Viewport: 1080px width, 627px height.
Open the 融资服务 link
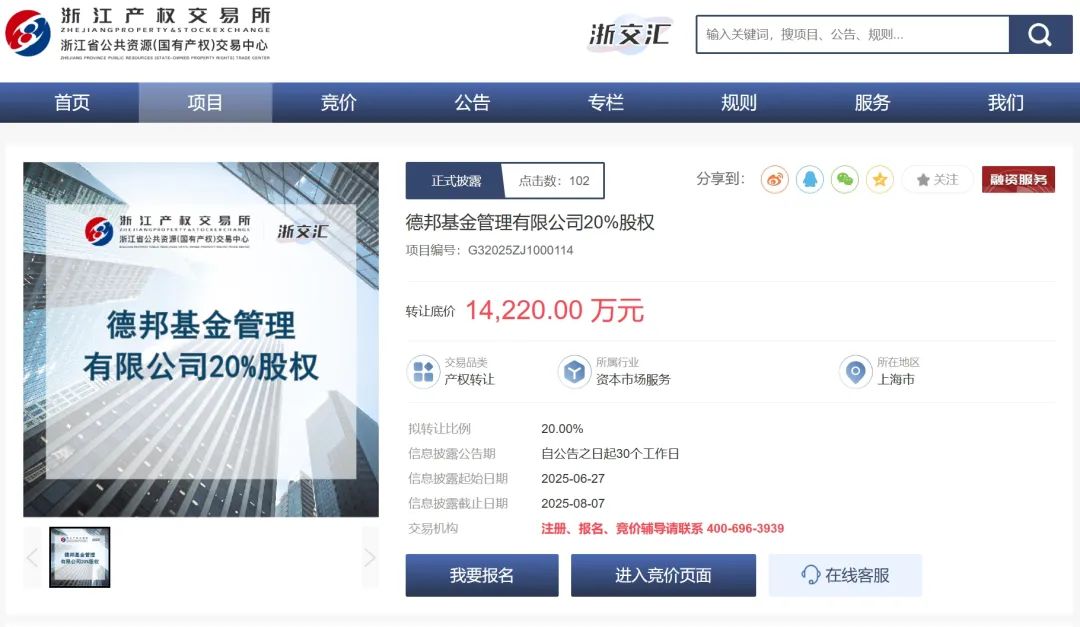1018,179
